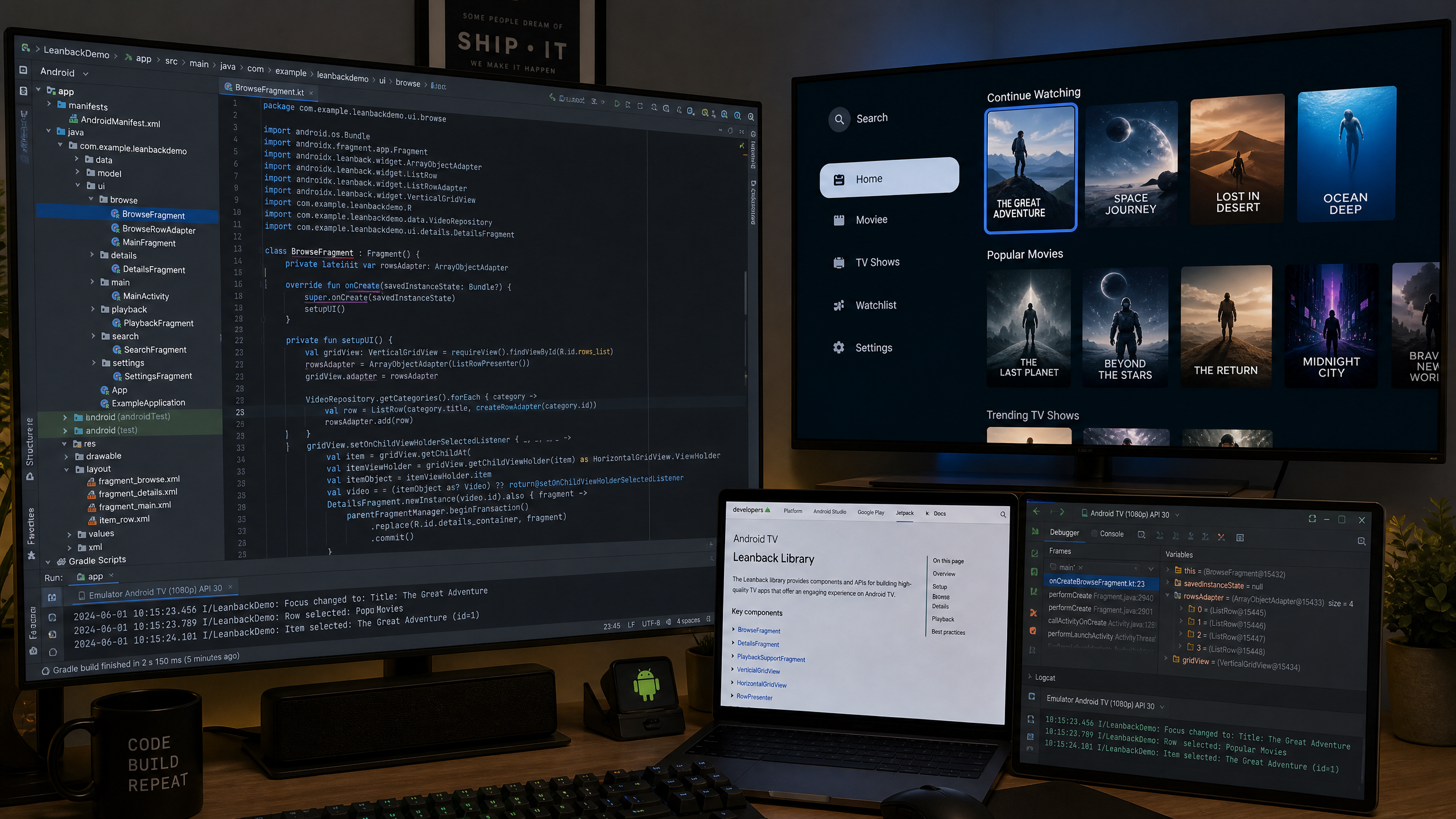
Task: Select Watchlist in the TV side menu
Action: 864,305
